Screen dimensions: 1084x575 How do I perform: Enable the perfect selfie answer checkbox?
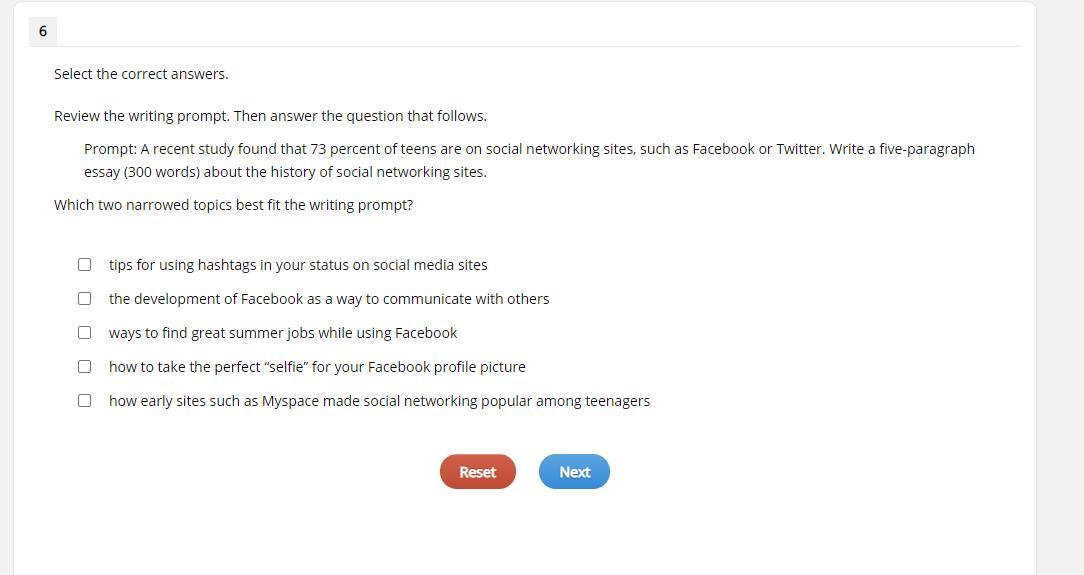(x=85, y=367)
